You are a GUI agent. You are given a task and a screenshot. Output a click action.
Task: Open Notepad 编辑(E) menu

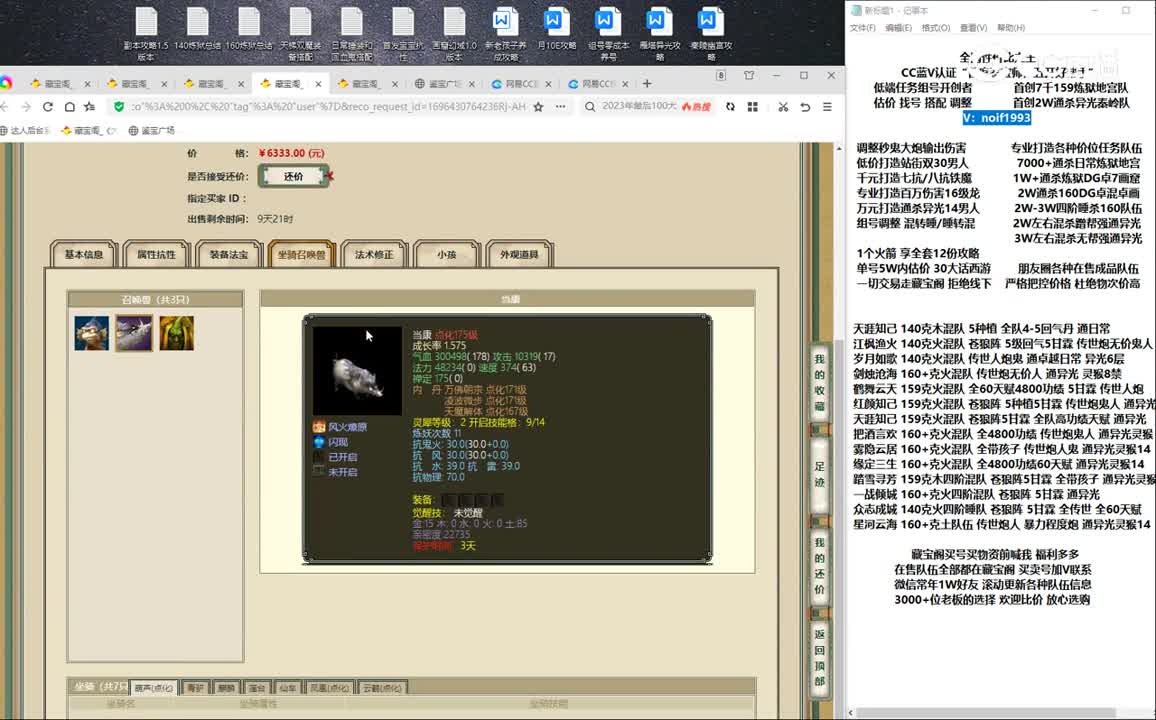pos(898,28)
